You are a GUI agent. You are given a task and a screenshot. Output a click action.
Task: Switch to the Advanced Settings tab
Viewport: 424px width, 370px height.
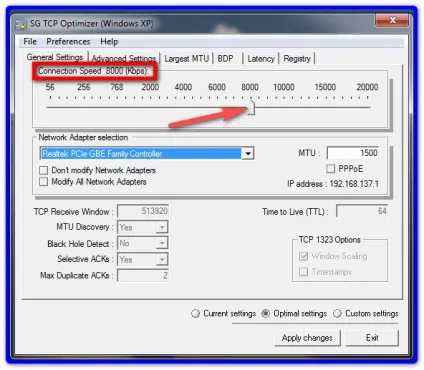[x=124, y=59]
